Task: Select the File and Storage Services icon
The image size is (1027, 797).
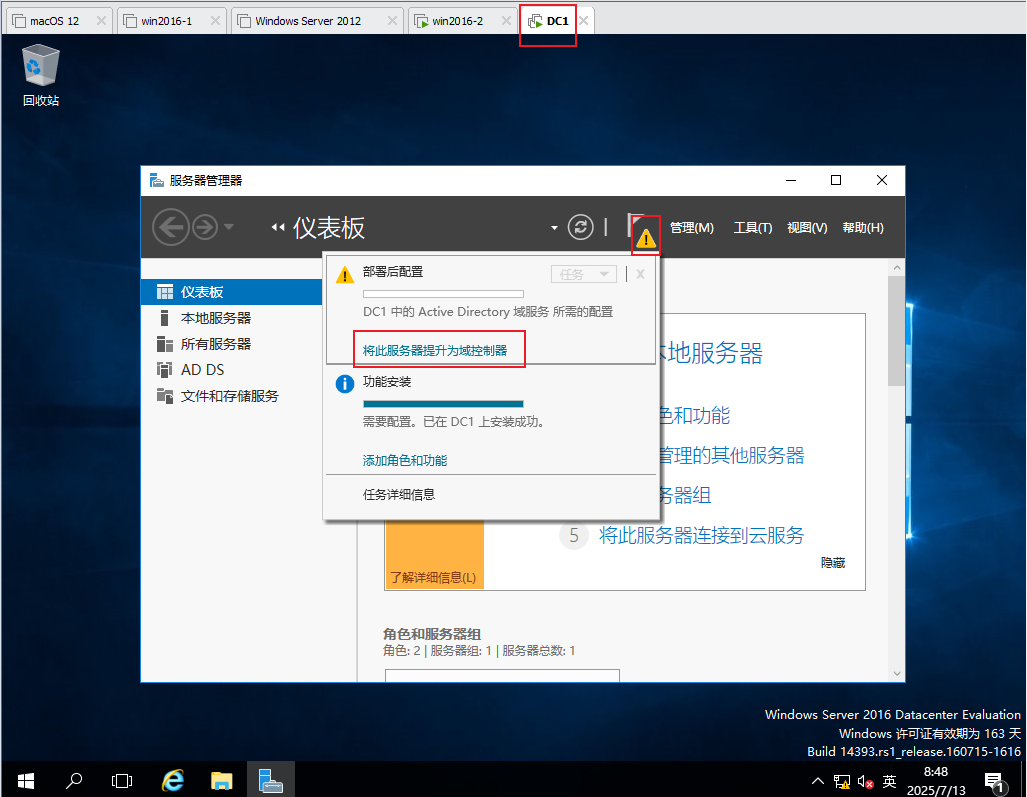Action: (x=164, y=396)
